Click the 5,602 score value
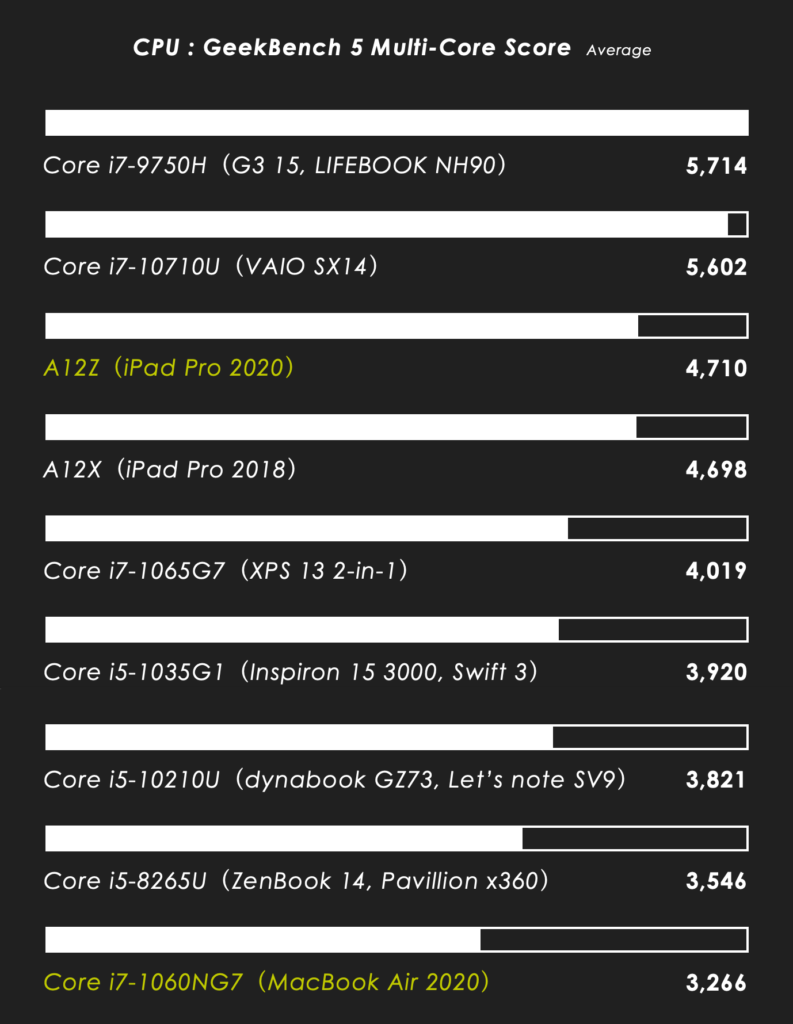The image size is (793, 1024). point(716,268)
